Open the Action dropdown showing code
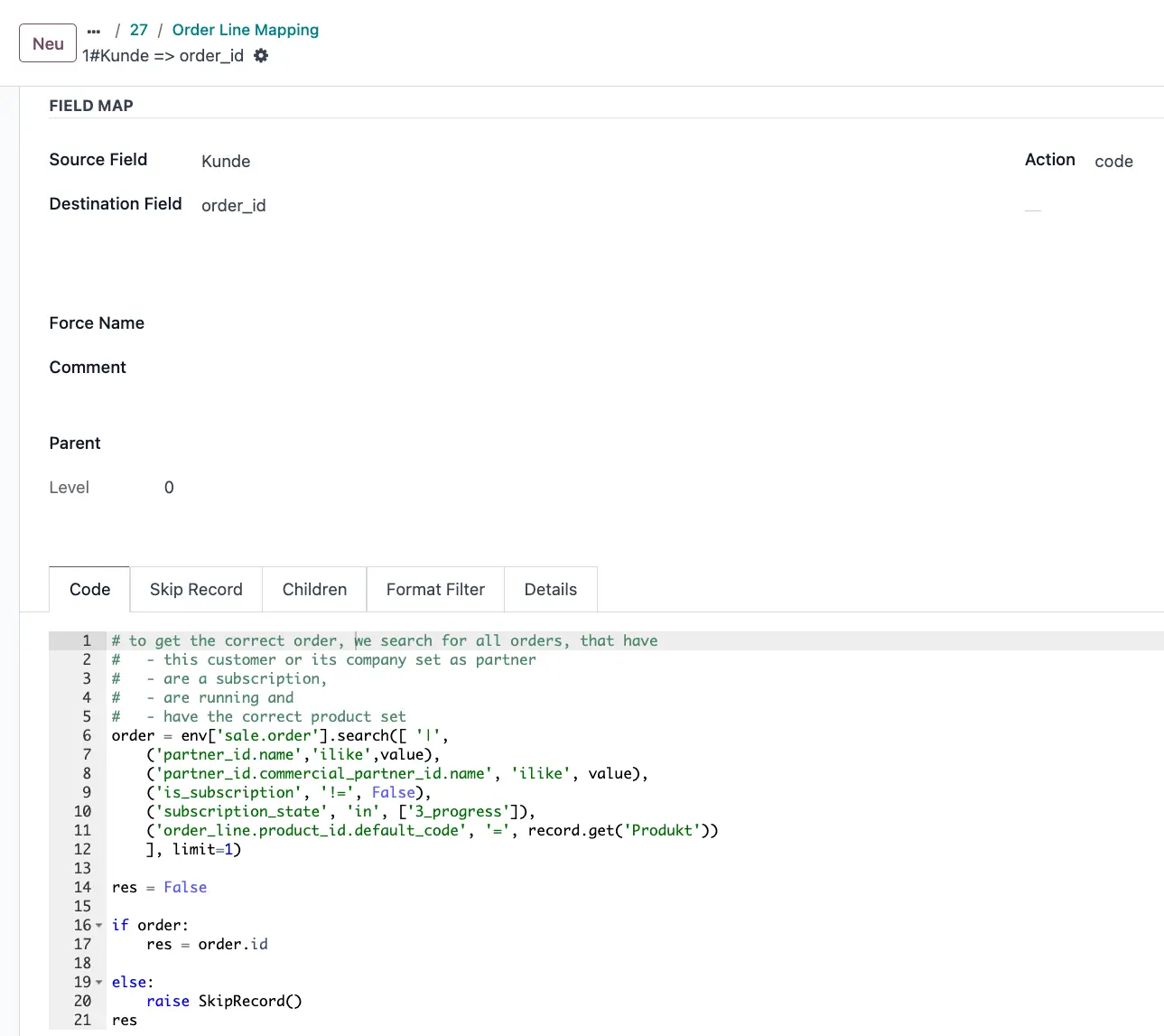Image resolution: width=1164 pixels, height=1036 pixels. [x=1113, y=161]
